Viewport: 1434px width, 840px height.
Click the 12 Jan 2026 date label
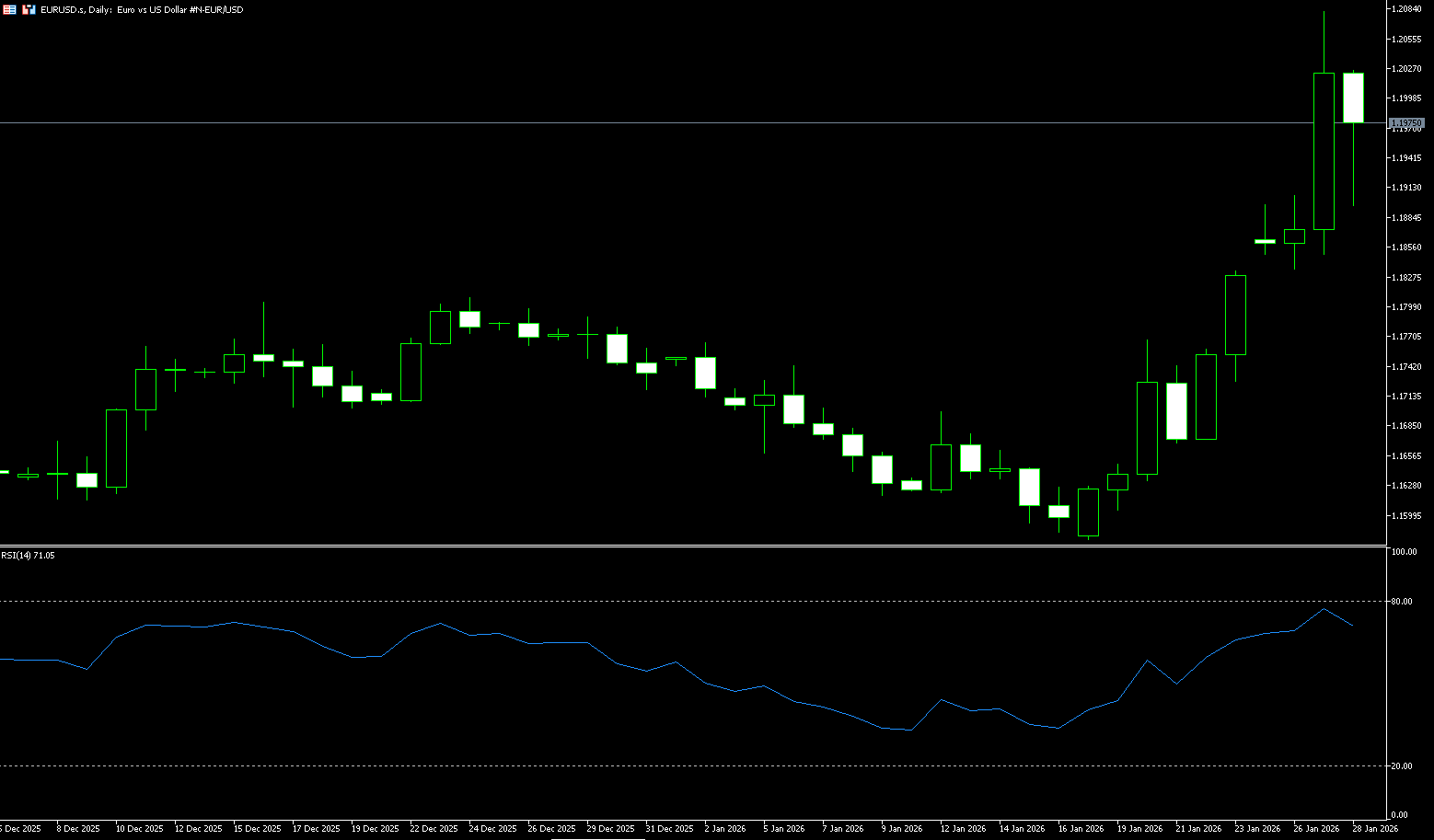pos(963,829)
